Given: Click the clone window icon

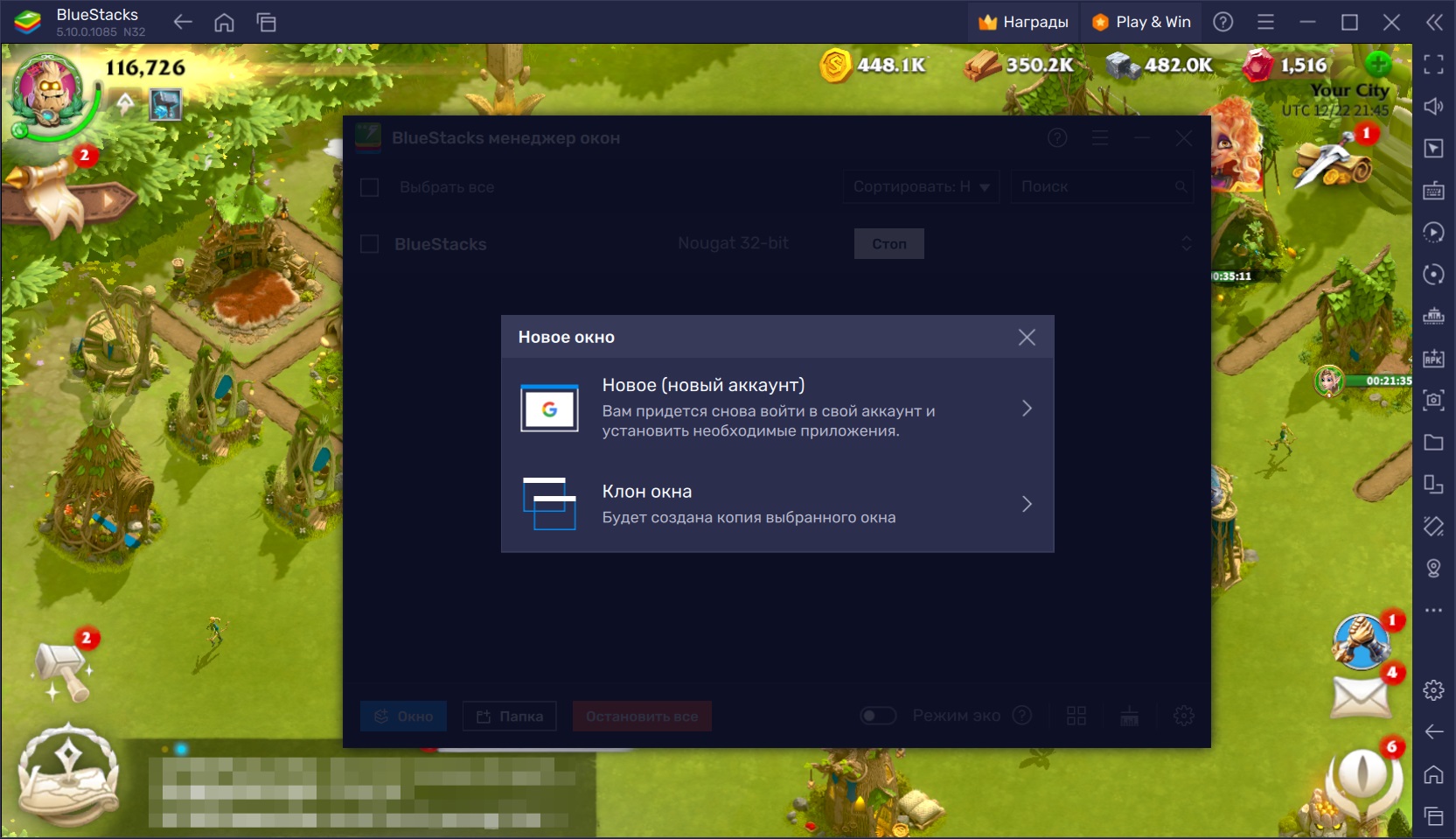Looking at the screenshot, I should click(549, 504).
